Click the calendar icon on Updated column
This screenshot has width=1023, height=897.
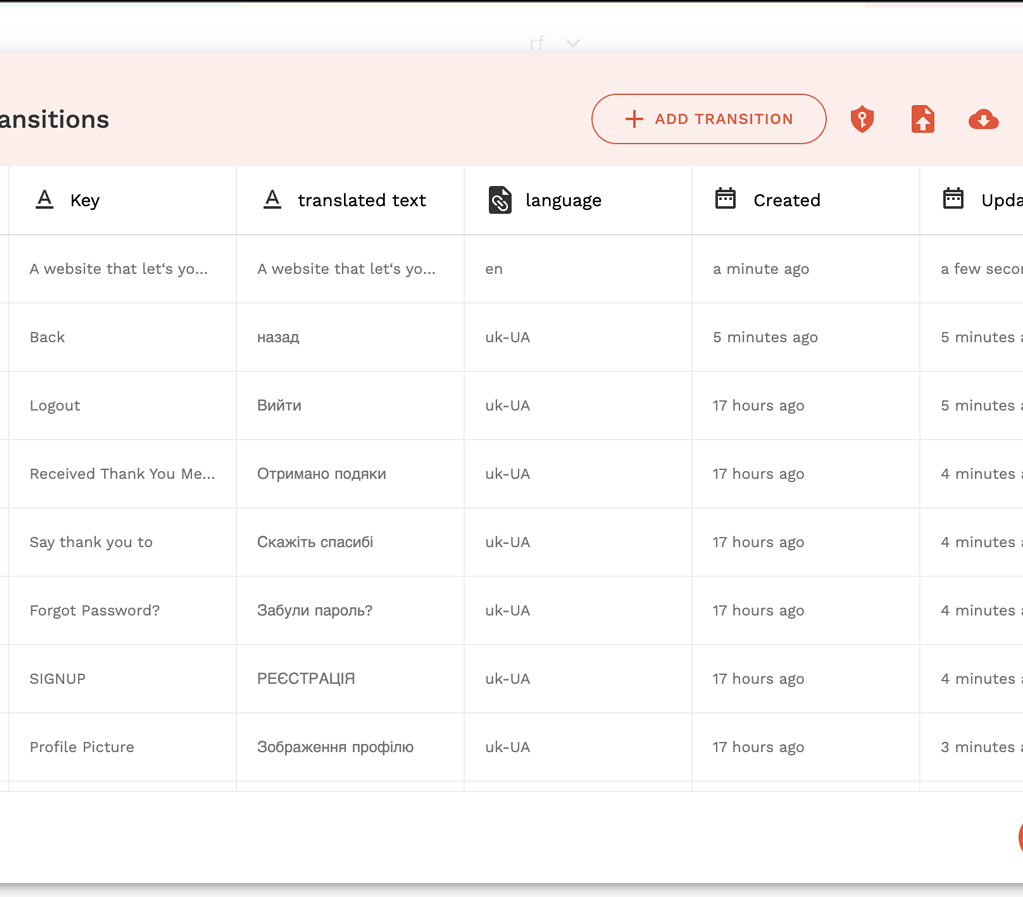(953, 199)
